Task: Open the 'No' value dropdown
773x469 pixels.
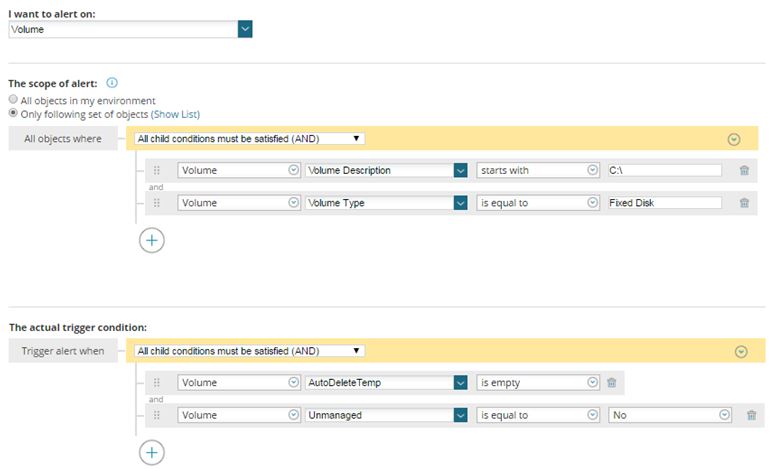Action: click(670, 415)
